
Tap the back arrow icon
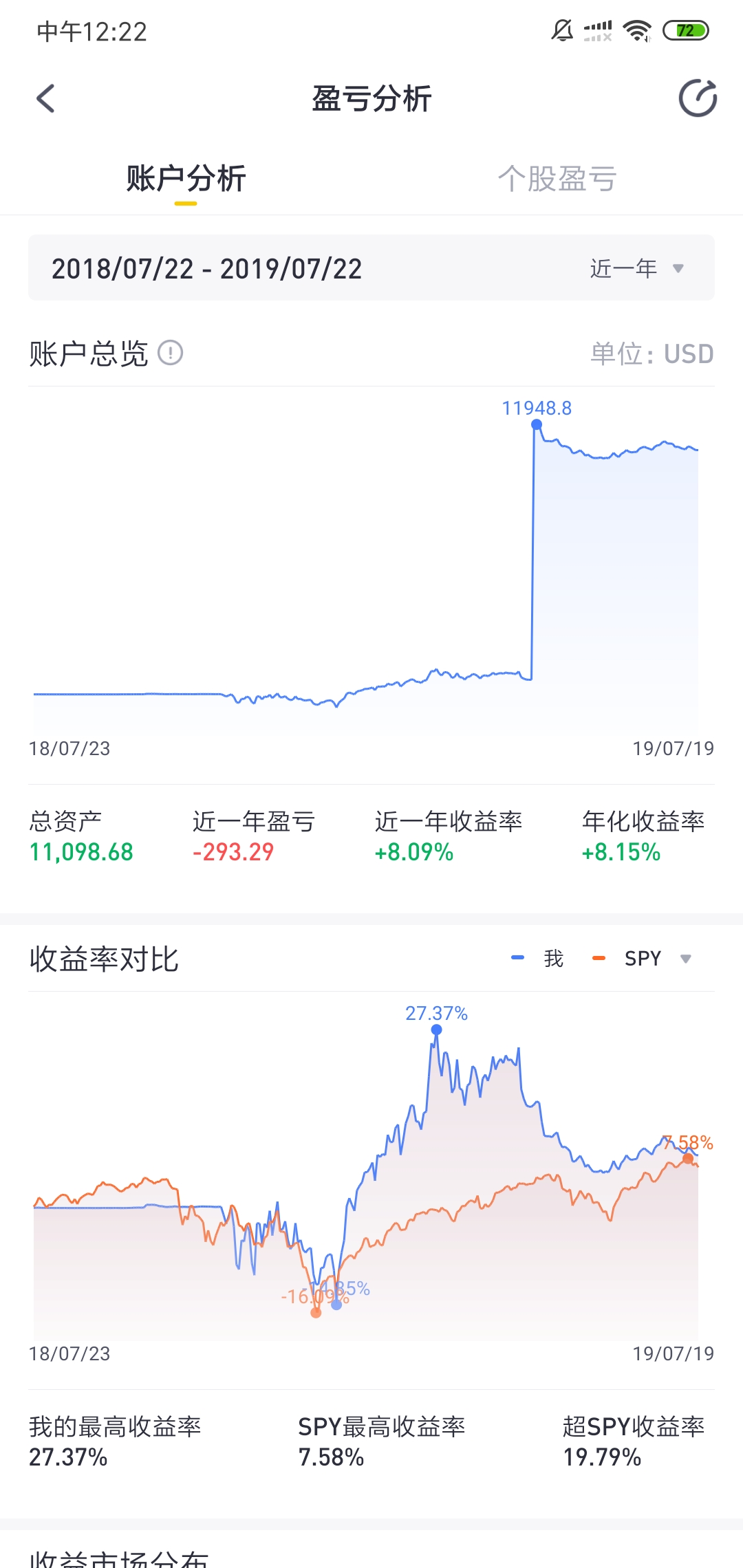45,98
